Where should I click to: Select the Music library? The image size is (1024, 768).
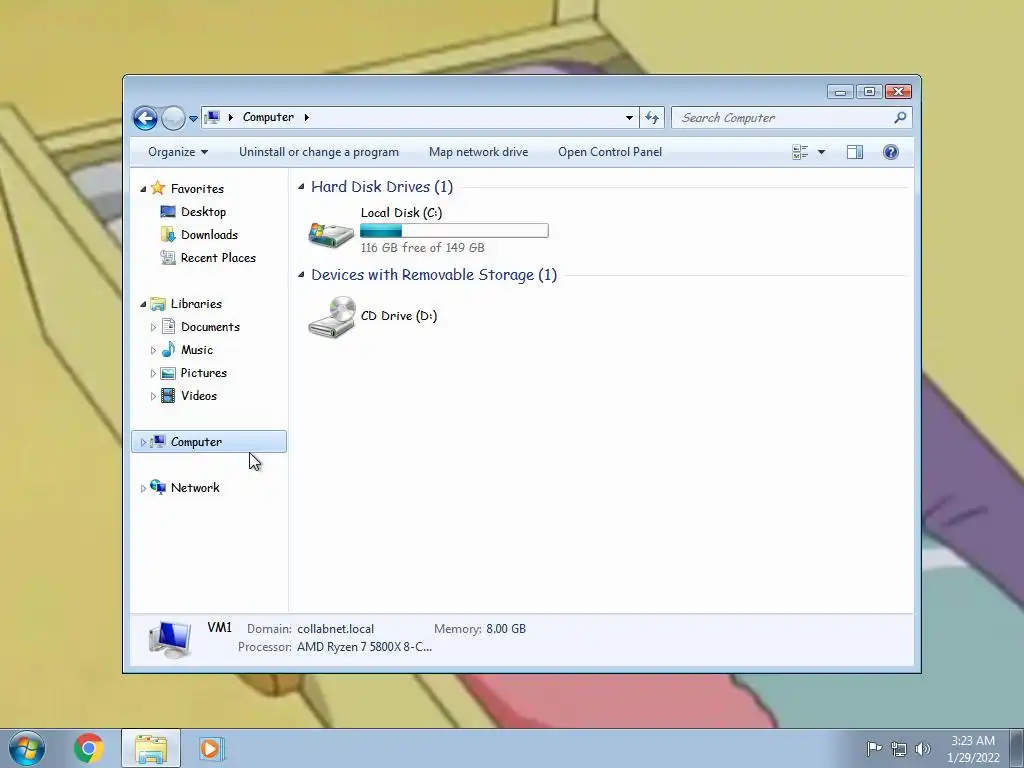tap(197, 350)
